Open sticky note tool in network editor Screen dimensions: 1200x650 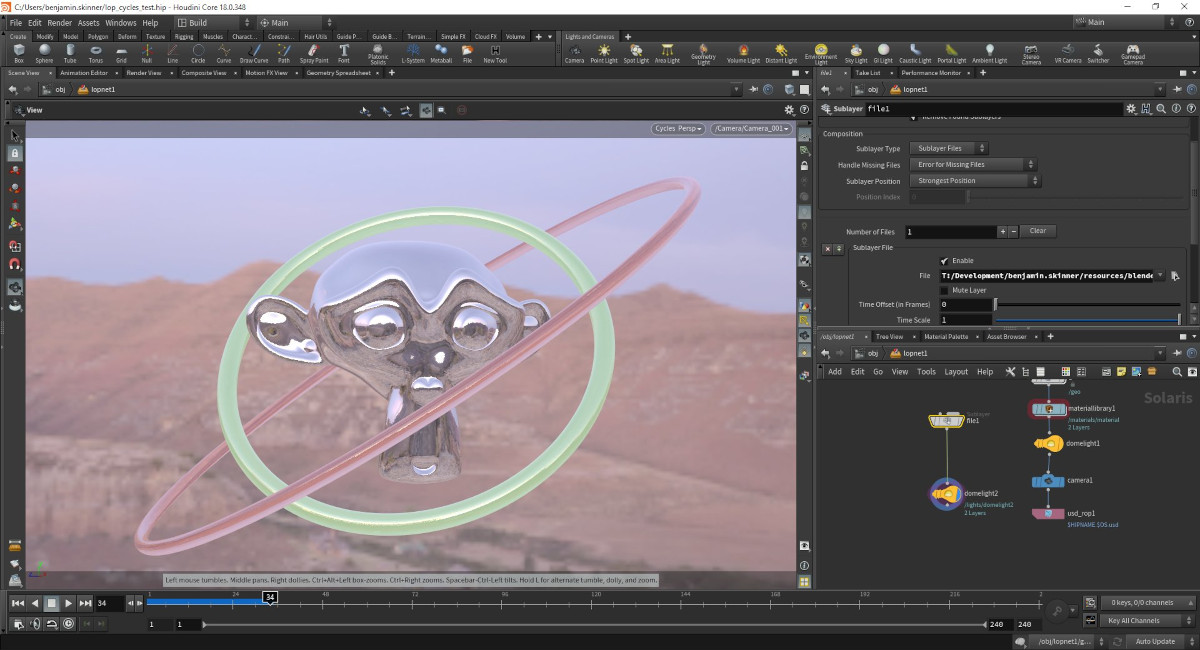[x=1122, y=371]
